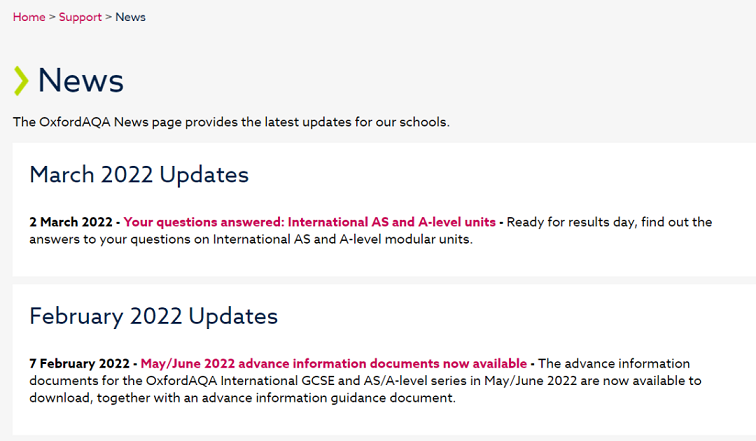Click the large News page heading

[x=81, y=80]
